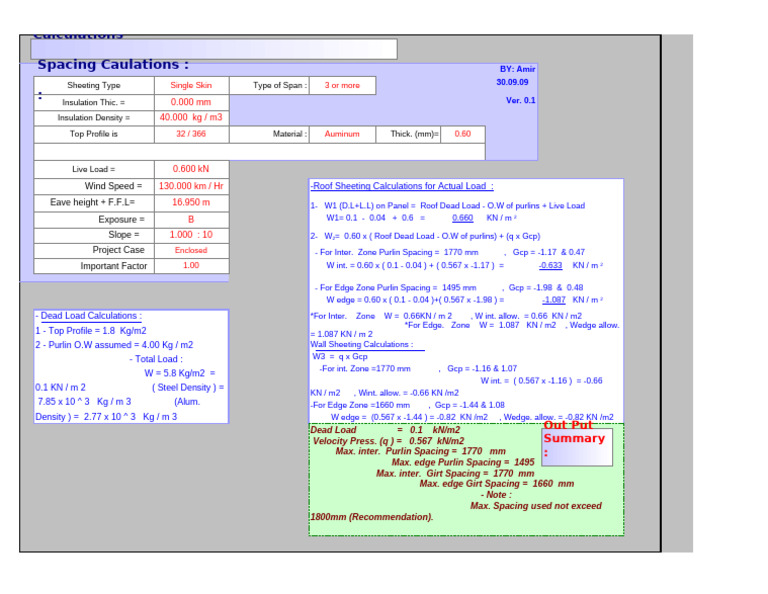Click the 'Out Put Summary' box

[577, 447]
